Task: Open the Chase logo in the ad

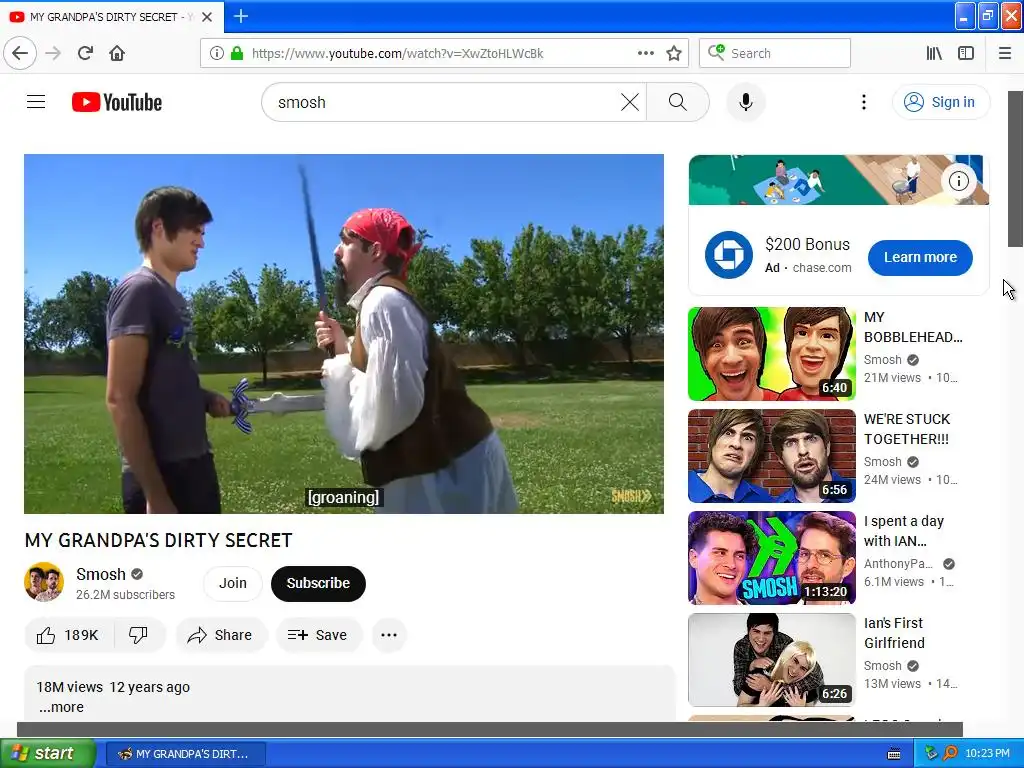Action: click(729, 255)
